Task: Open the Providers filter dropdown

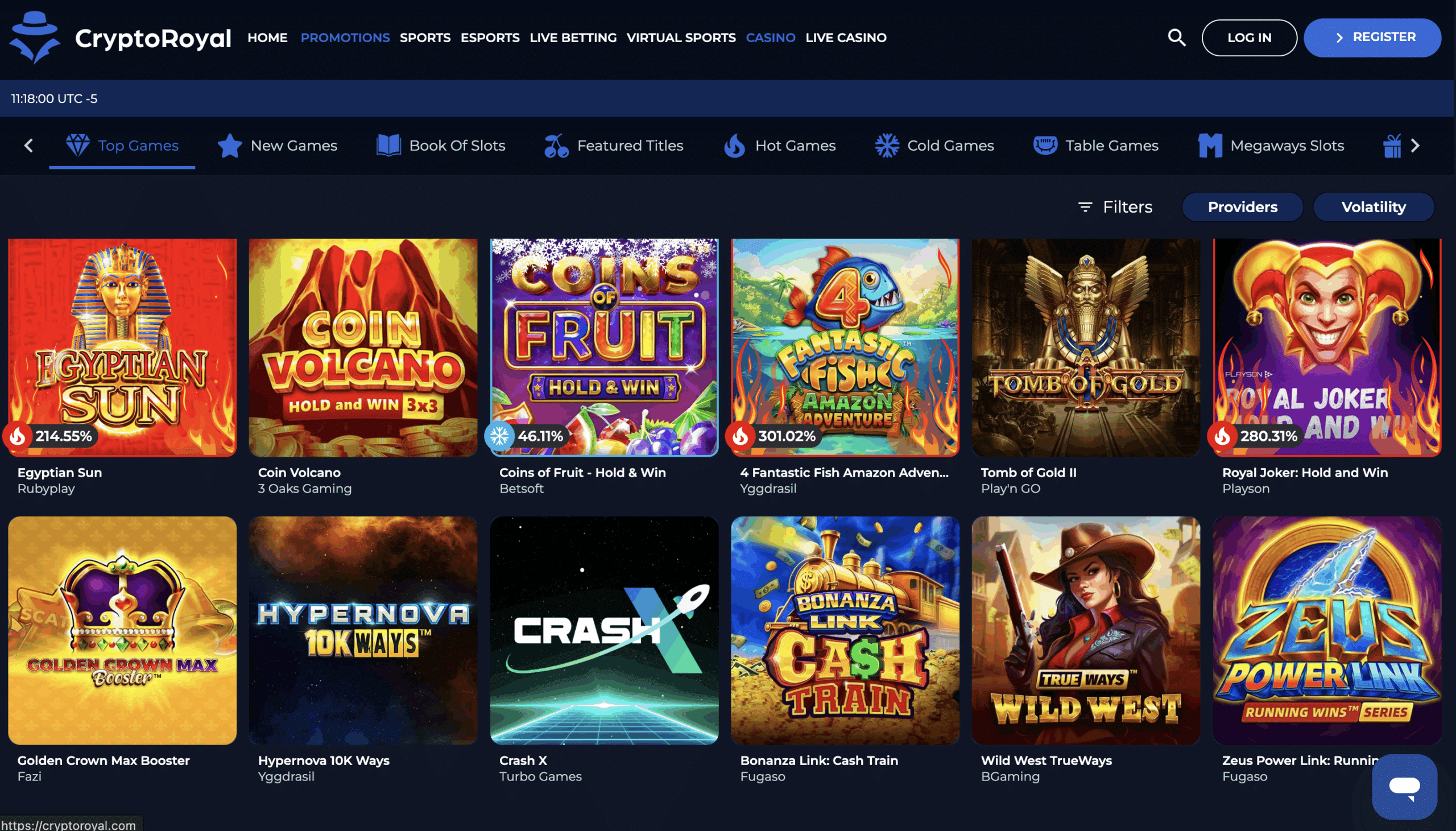Action: click(1242, 206)
